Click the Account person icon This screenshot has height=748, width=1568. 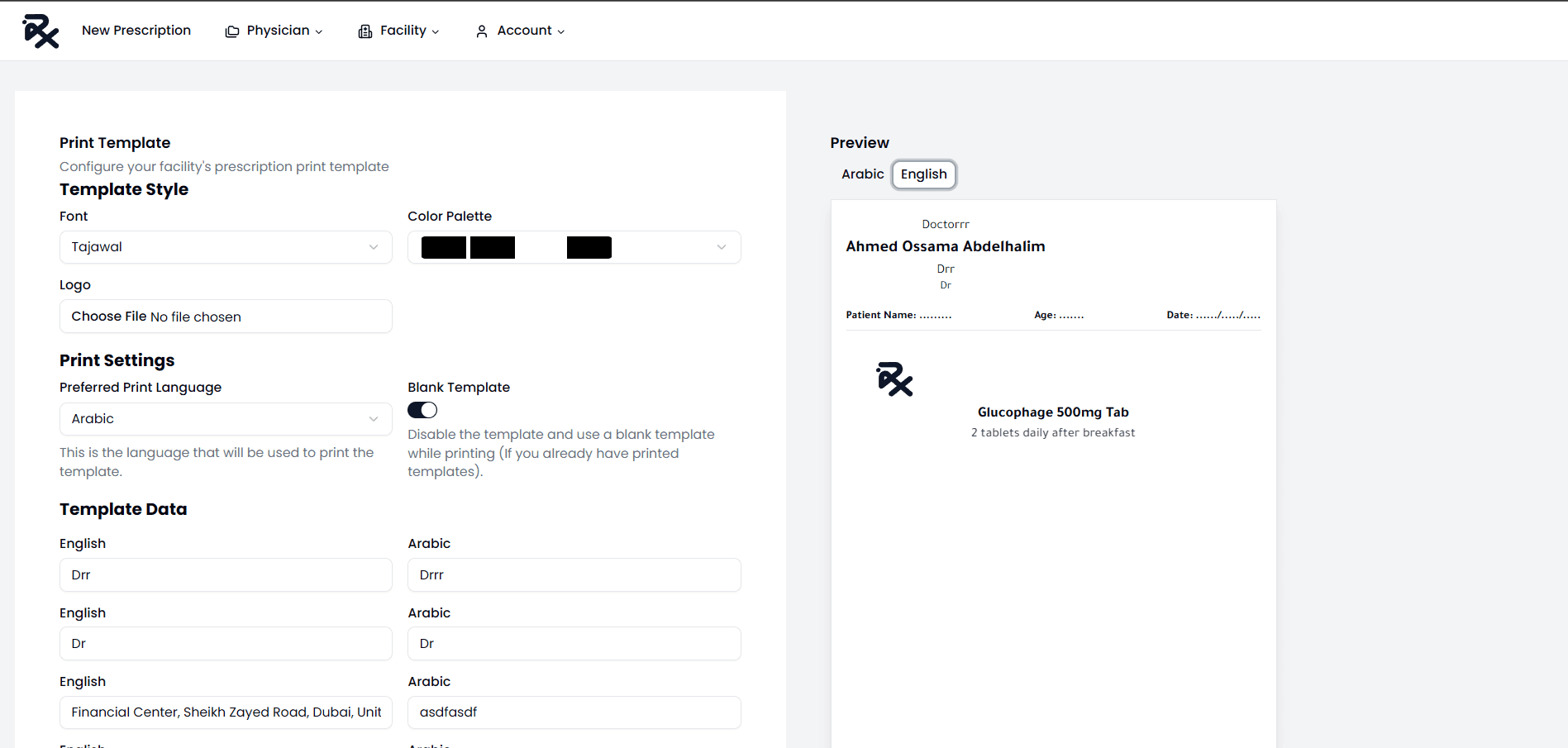482,31
